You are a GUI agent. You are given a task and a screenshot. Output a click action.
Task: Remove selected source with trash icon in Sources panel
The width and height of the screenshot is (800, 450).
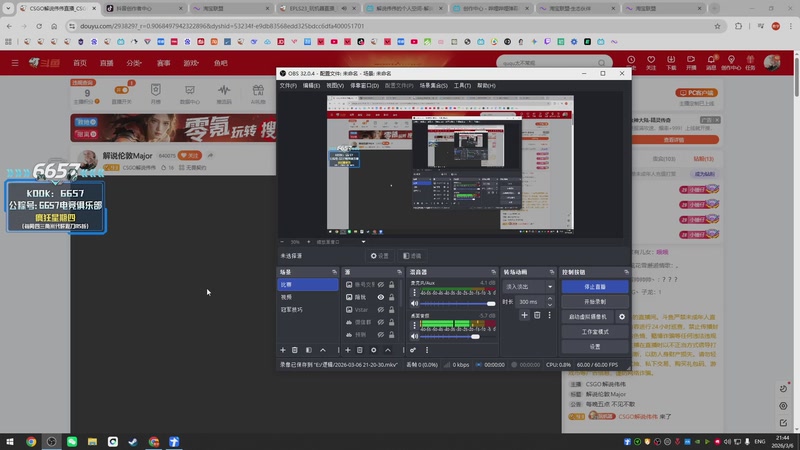click(360, 350)
